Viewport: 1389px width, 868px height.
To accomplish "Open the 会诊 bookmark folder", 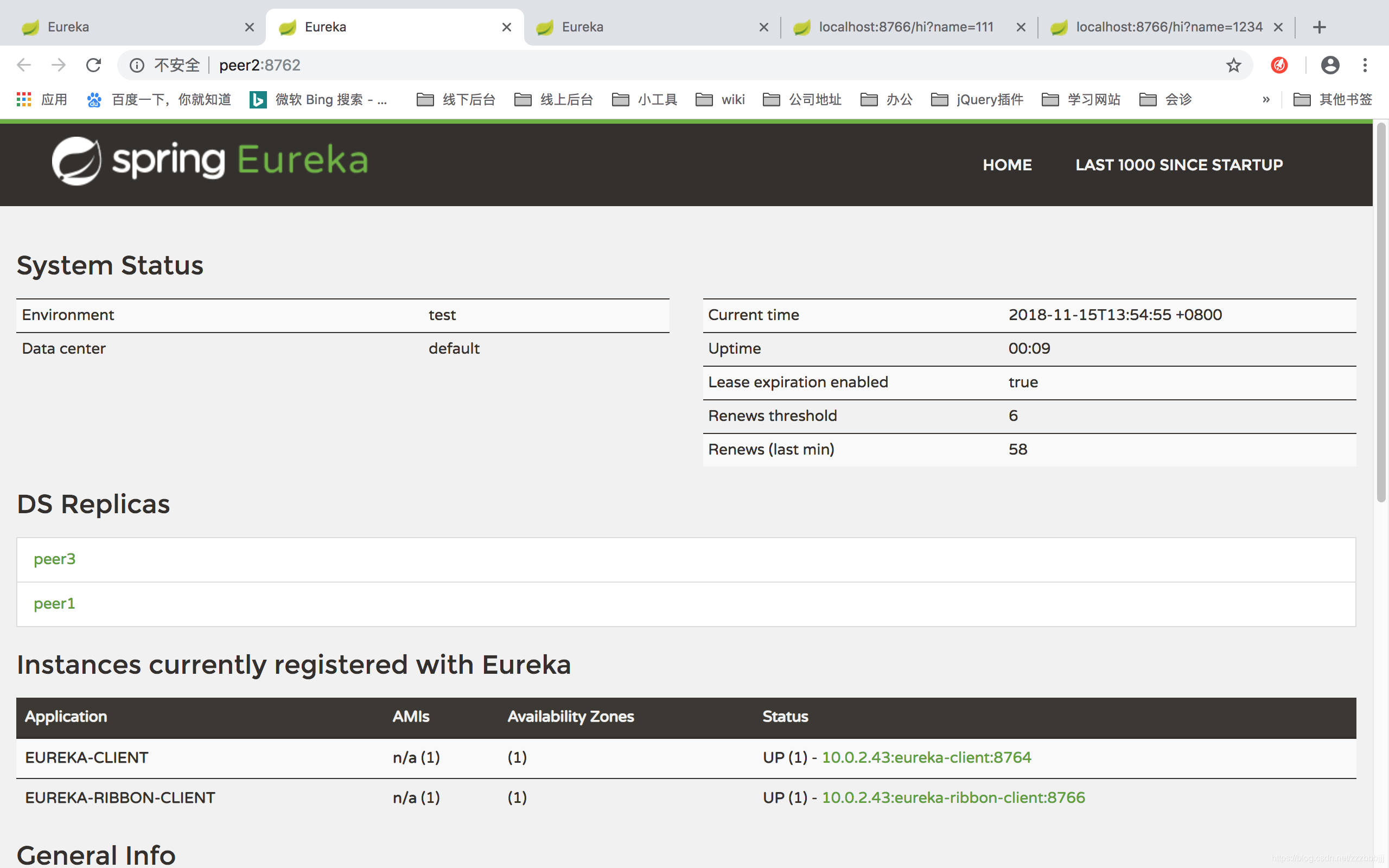I will pyautogui.click(x=1165, y=99).
